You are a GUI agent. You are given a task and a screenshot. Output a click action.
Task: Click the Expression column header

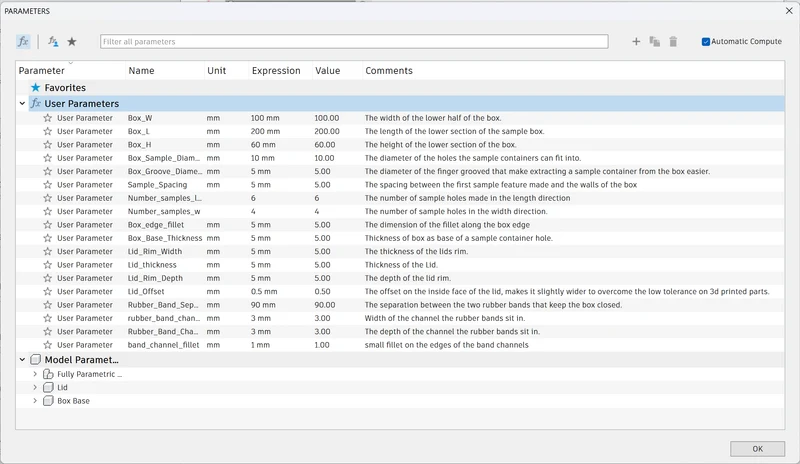pyautogui.click(x=276, y=71)
